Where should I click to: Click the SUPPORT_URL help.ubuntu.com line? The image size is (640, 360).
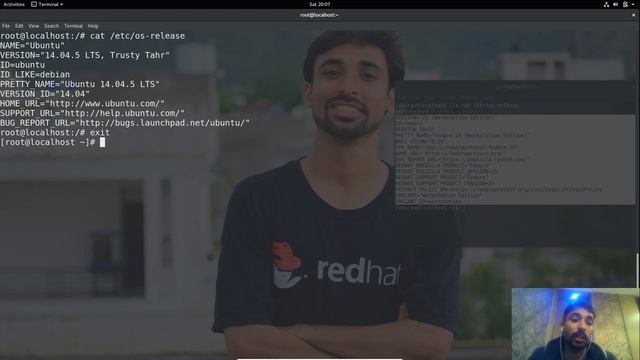[92, 113]
